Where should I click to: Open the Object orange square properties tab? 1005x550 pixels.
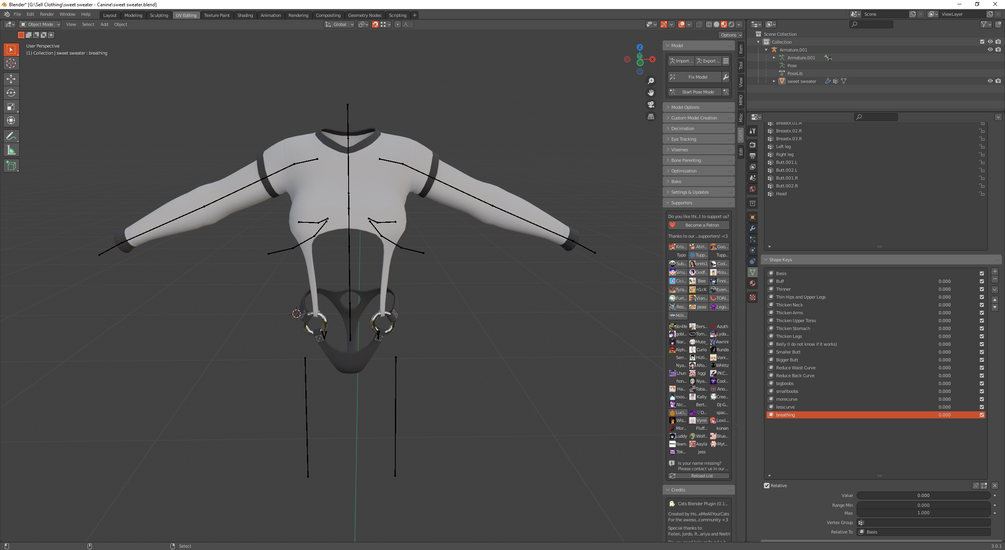(x=752, y=217)
